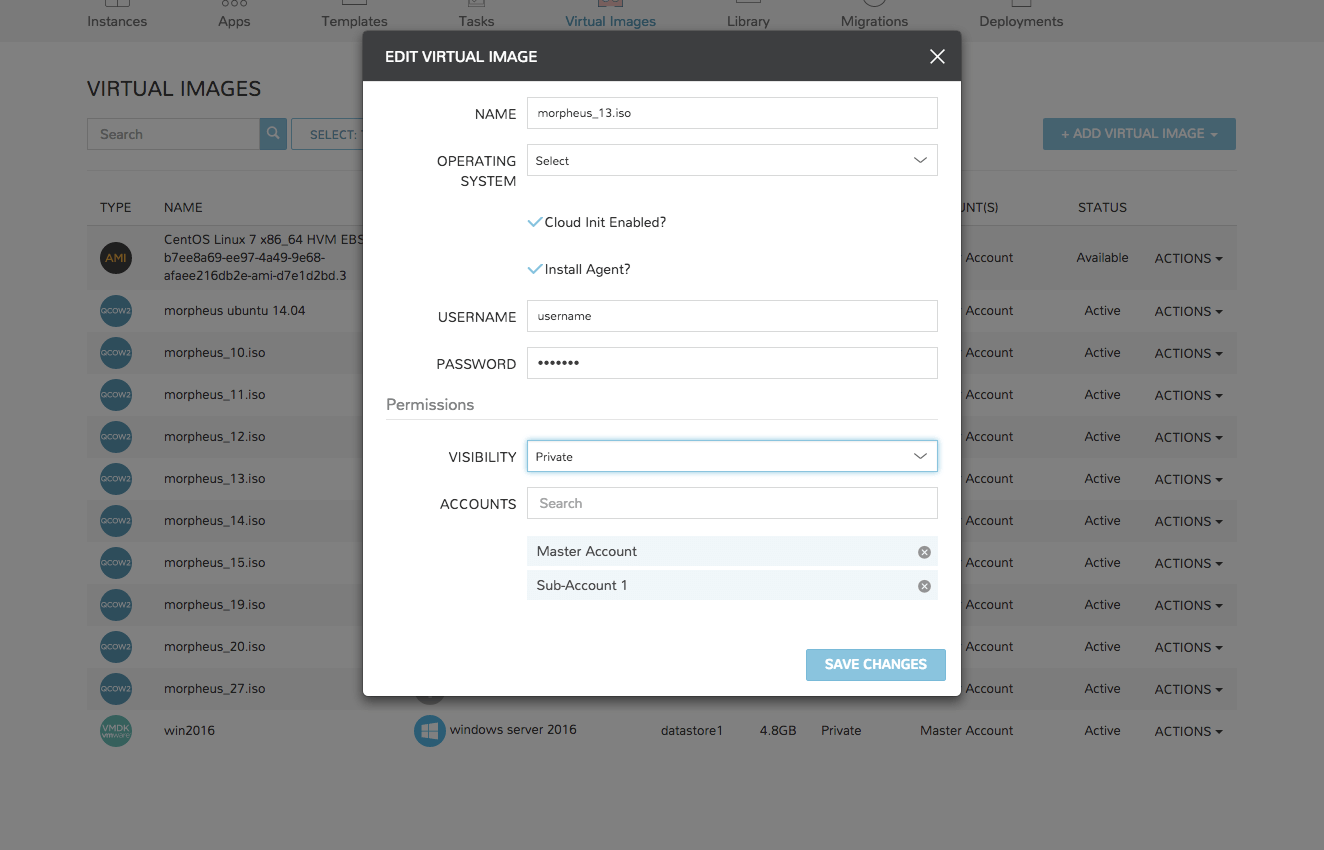Open the Visibility dropdown
The height and width of the screenshot is (850, 1324).
coord(732,457)
